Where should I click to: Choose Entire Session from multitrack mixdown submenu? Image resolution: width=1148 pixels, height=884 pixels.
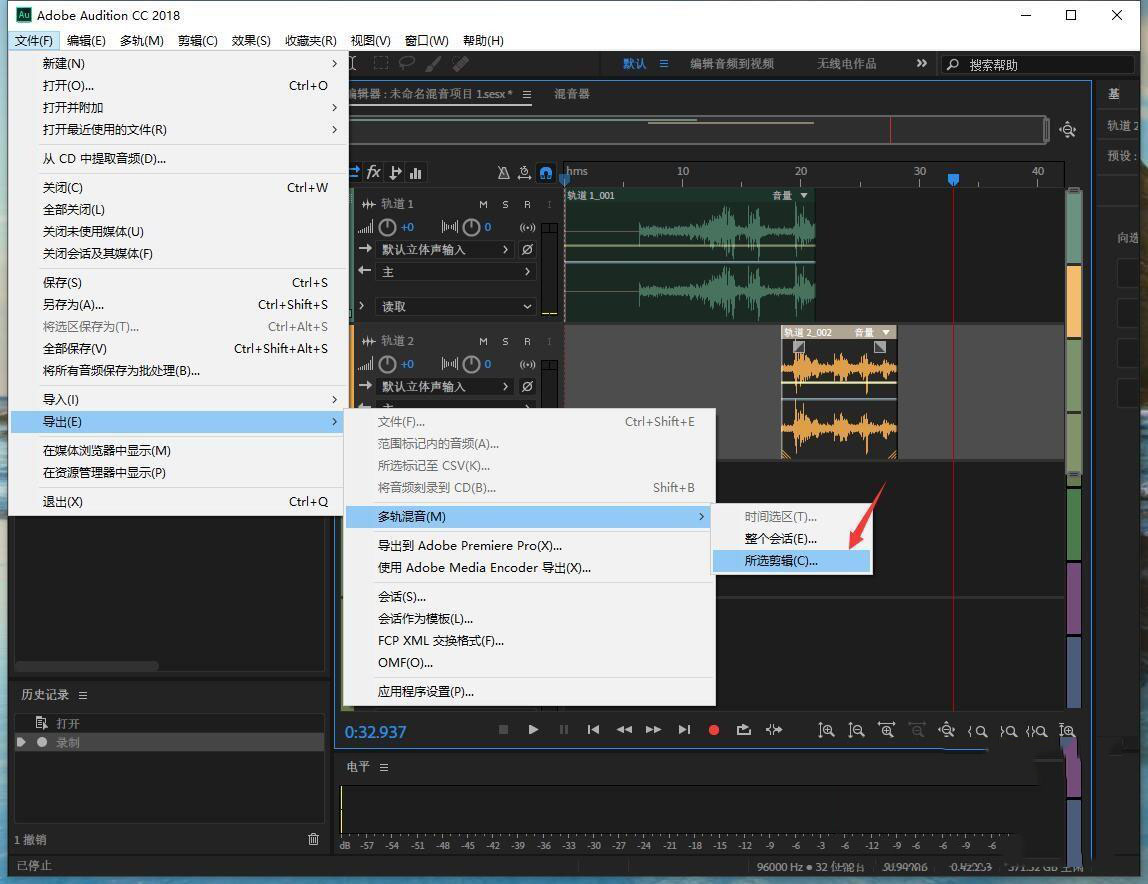coord(791,539)
